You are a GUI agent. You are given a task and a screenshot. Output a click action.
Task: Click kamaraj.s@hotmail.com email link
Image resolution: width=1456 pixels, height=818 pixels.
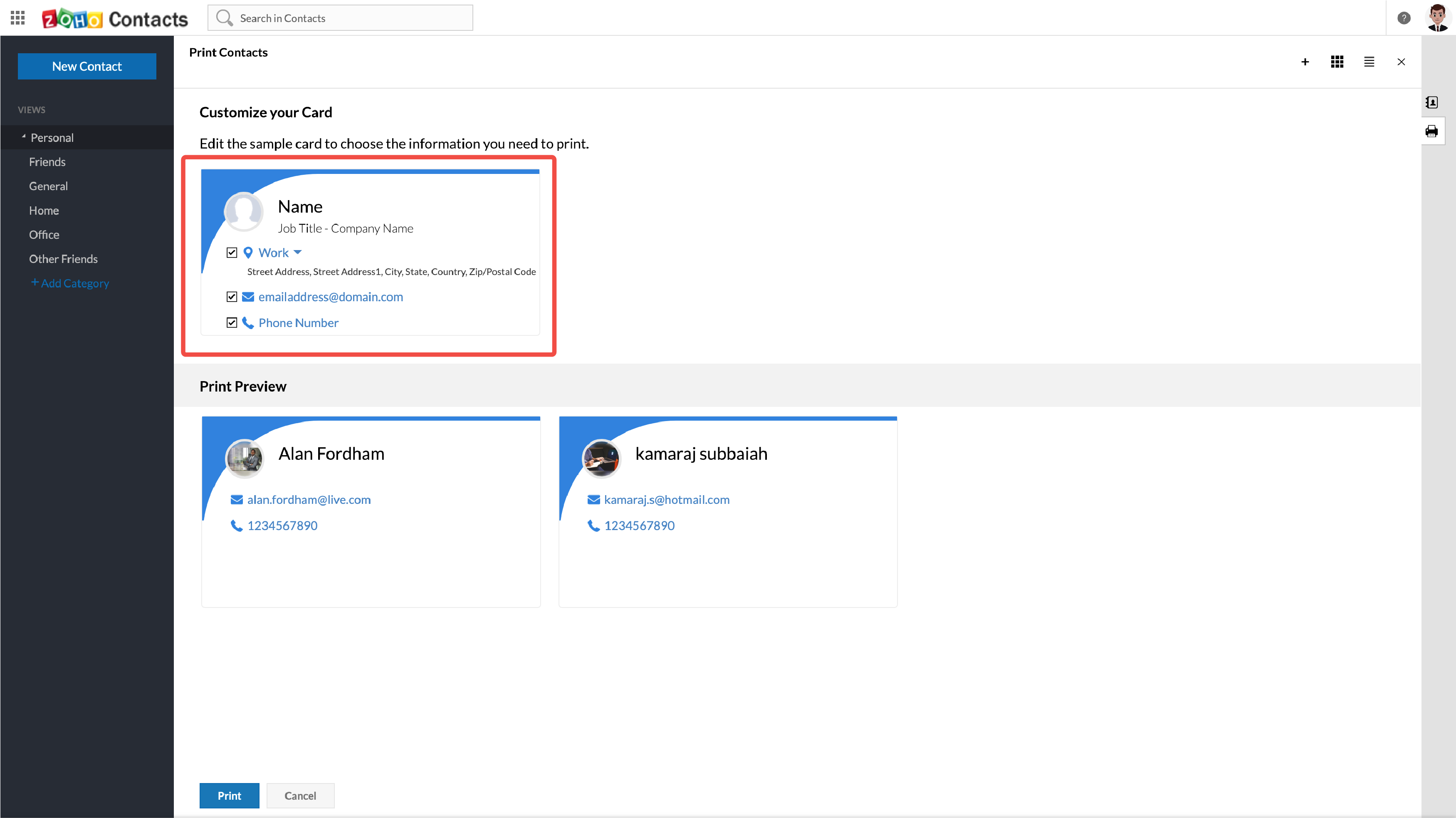click(x=666, y=500)
